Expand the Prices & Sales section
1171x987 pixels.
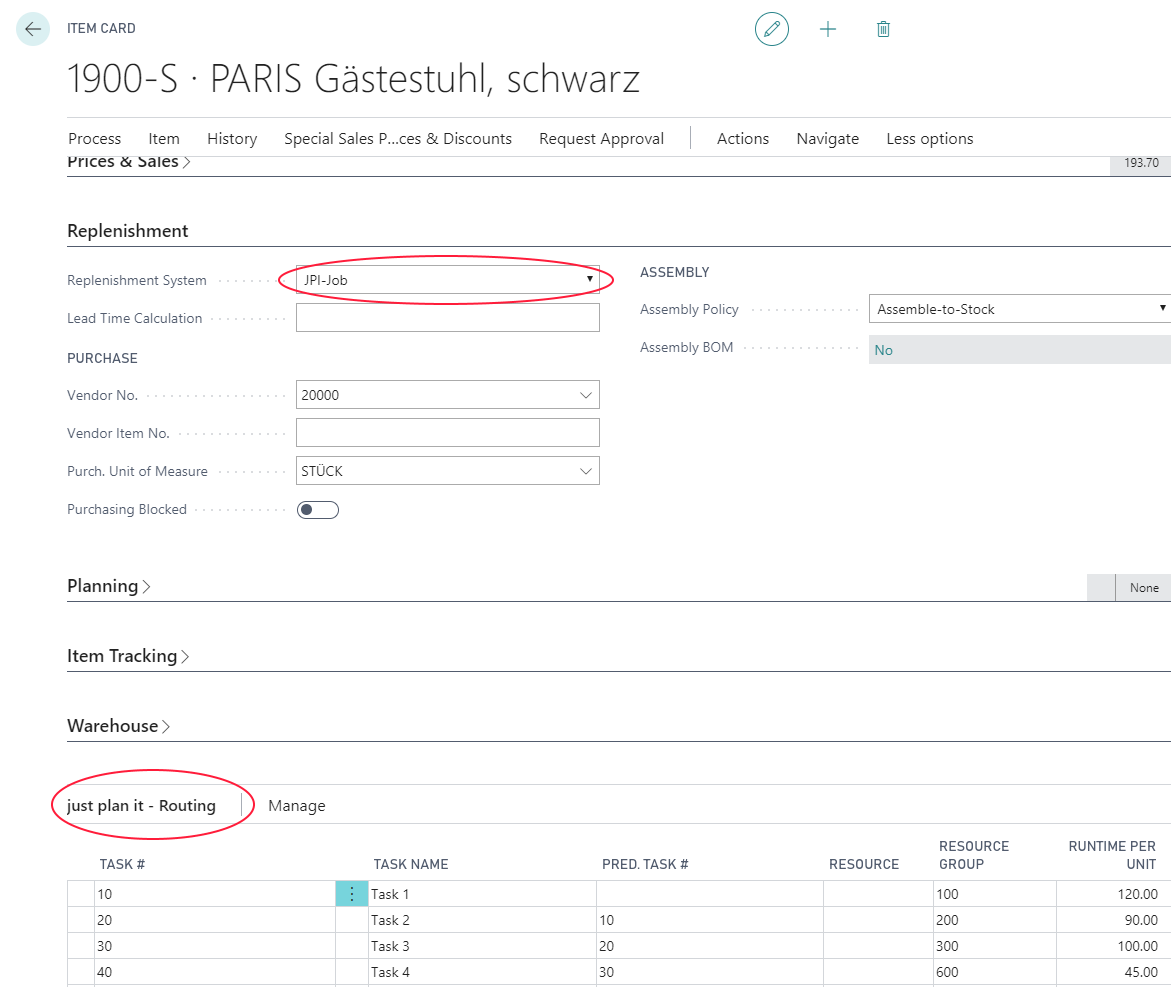(128, 162)
